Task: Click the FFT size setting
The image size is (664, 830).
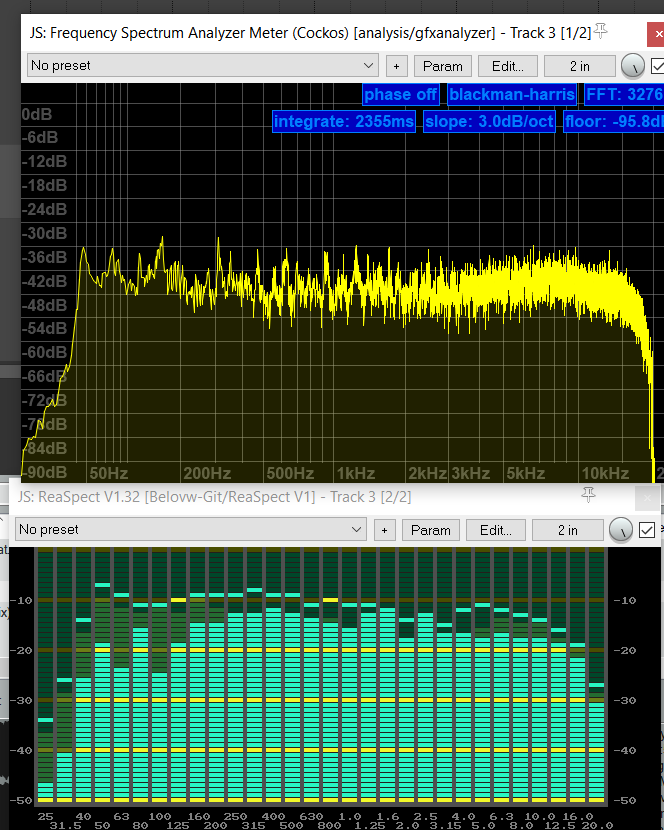Action: click(x=624, y=95)
